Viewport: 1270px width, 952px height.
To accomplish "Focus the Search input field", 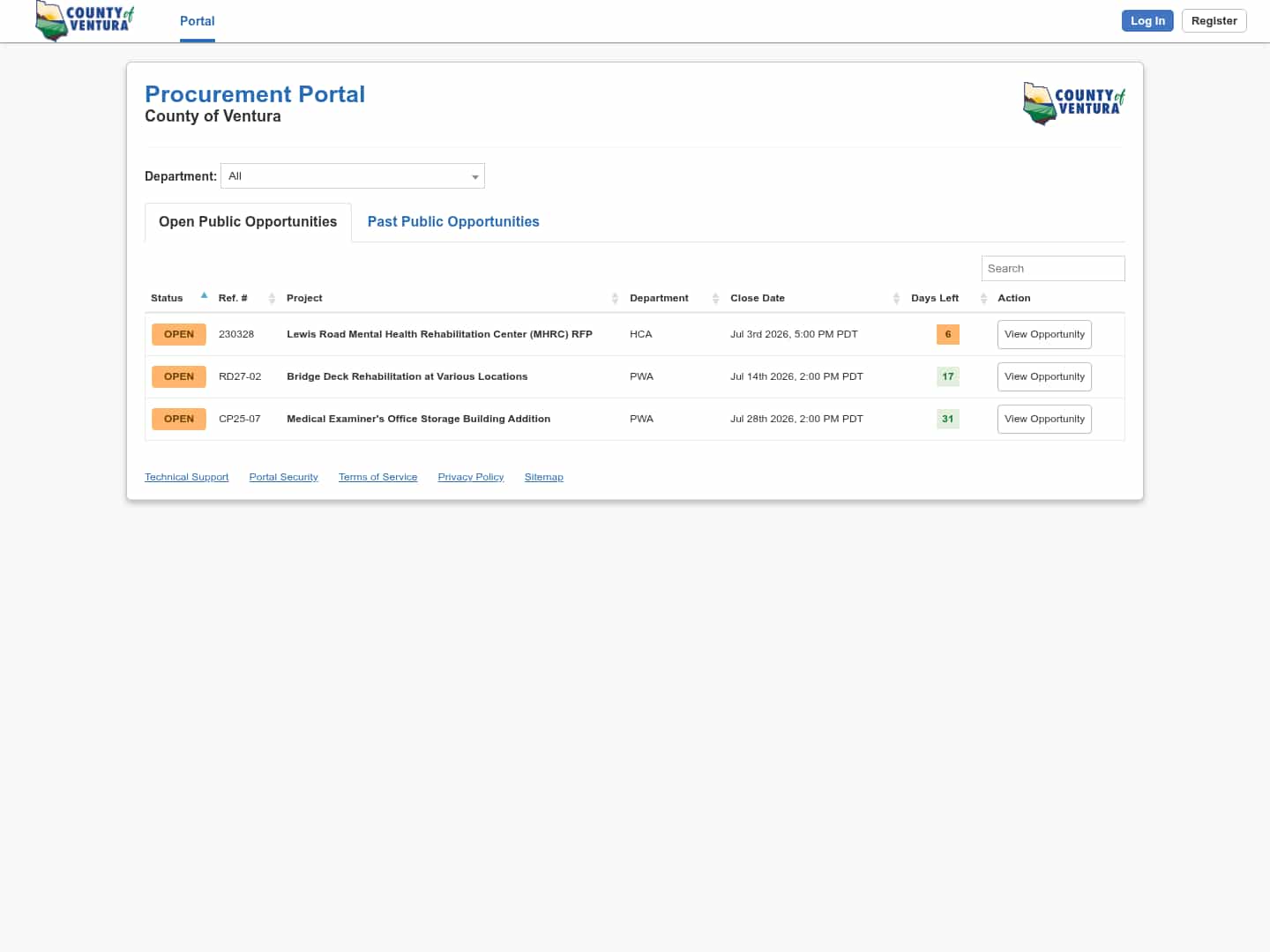I will (x=1053, y=269).
